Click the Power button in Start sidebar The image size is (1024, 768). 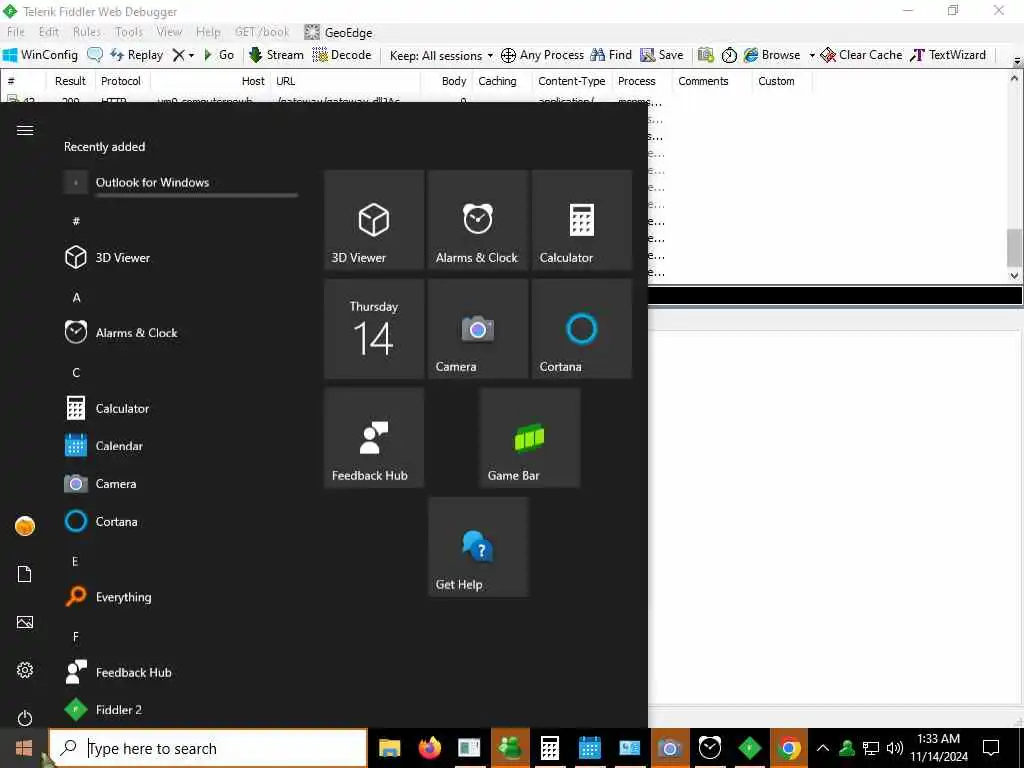tap(25, 718)
